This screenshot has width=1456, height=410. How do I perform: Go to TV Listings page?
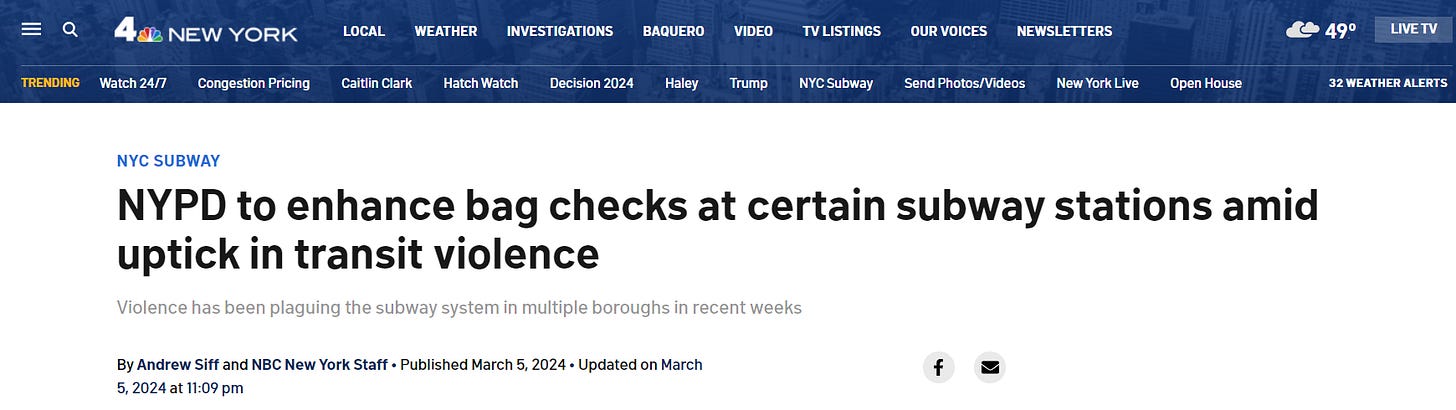[842, 31]
